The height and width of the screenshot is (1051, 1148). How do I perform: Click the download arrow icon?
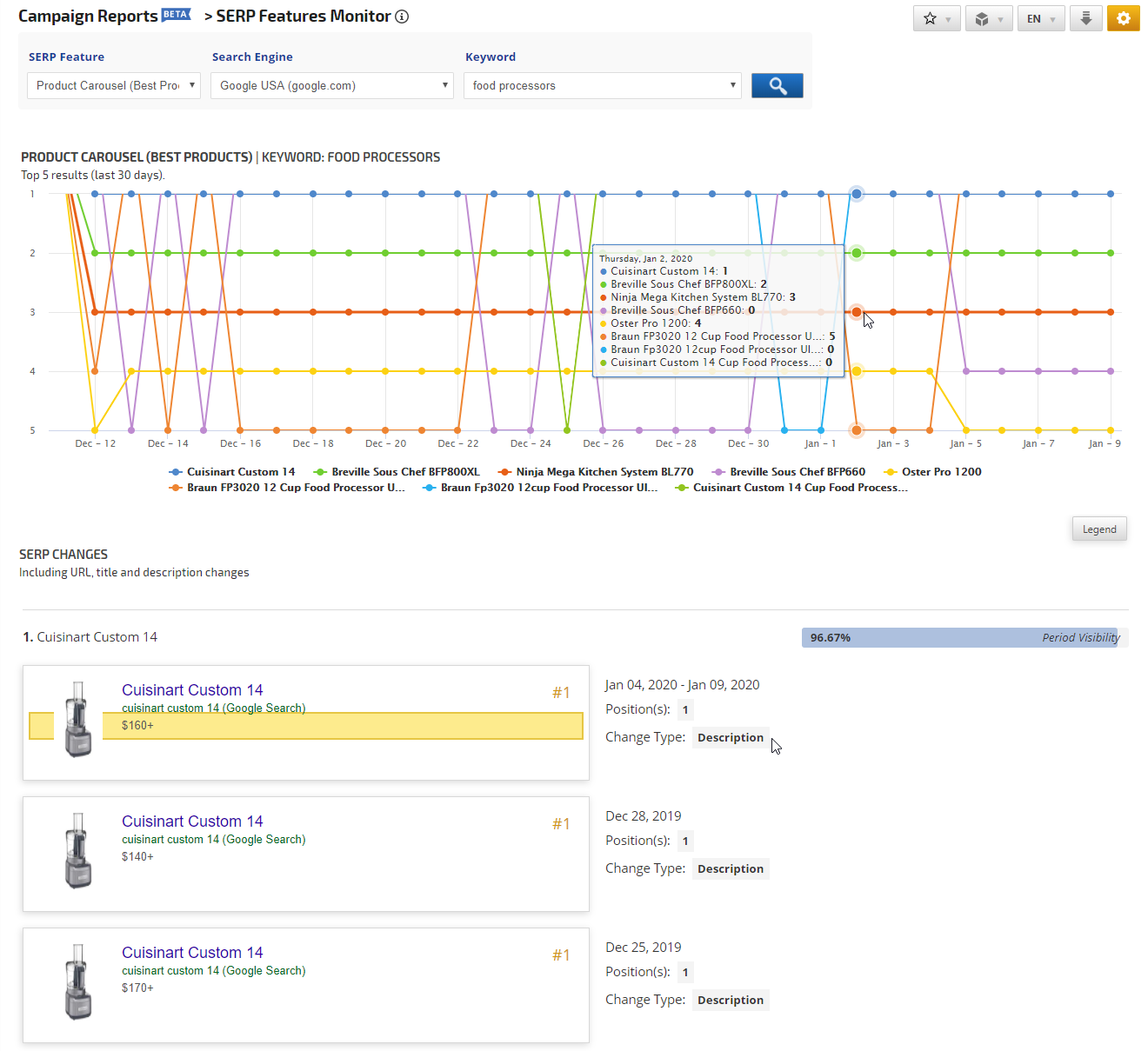[x=1085, y=18]
